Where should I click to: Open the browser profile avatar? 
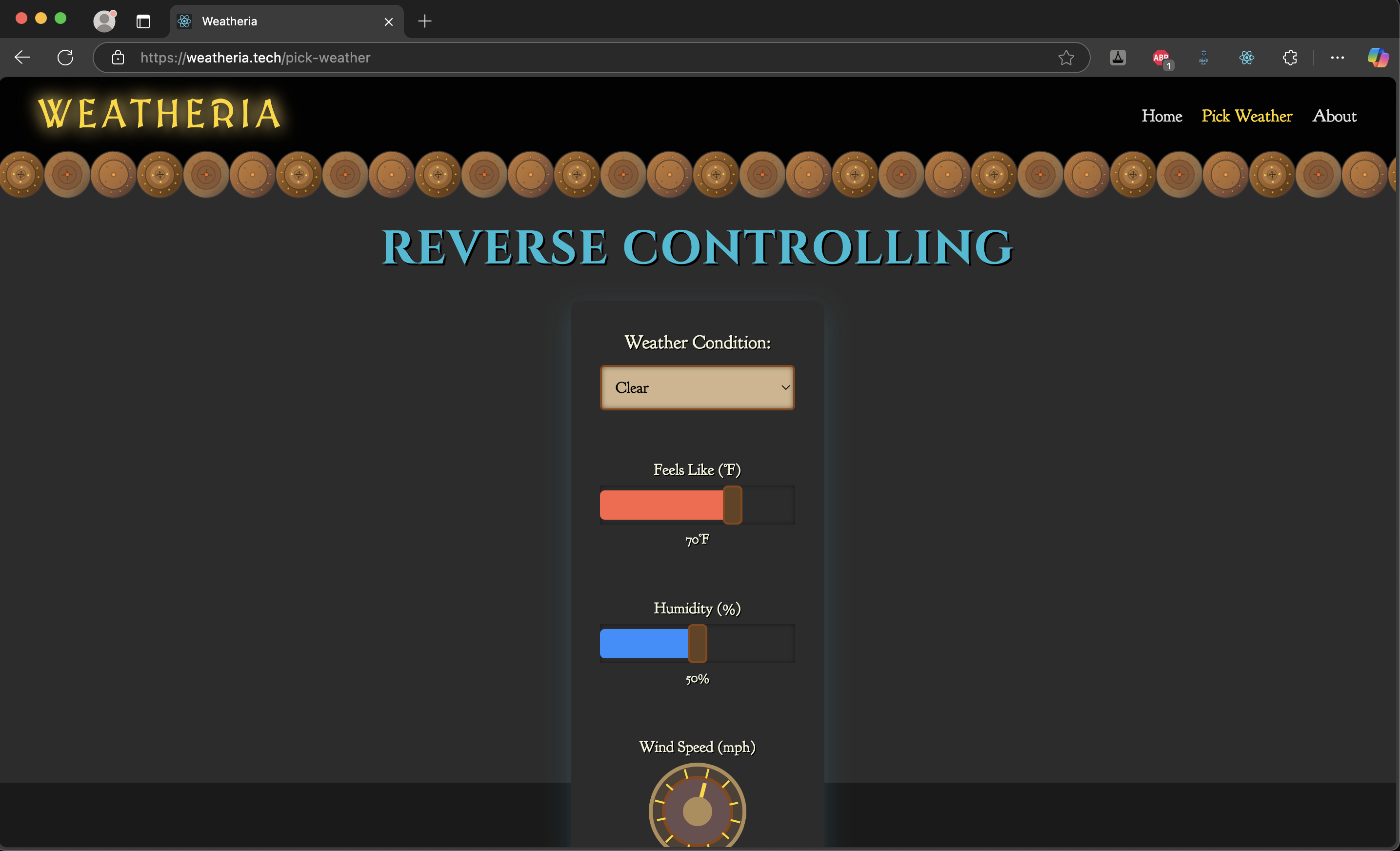click(104, 21)
